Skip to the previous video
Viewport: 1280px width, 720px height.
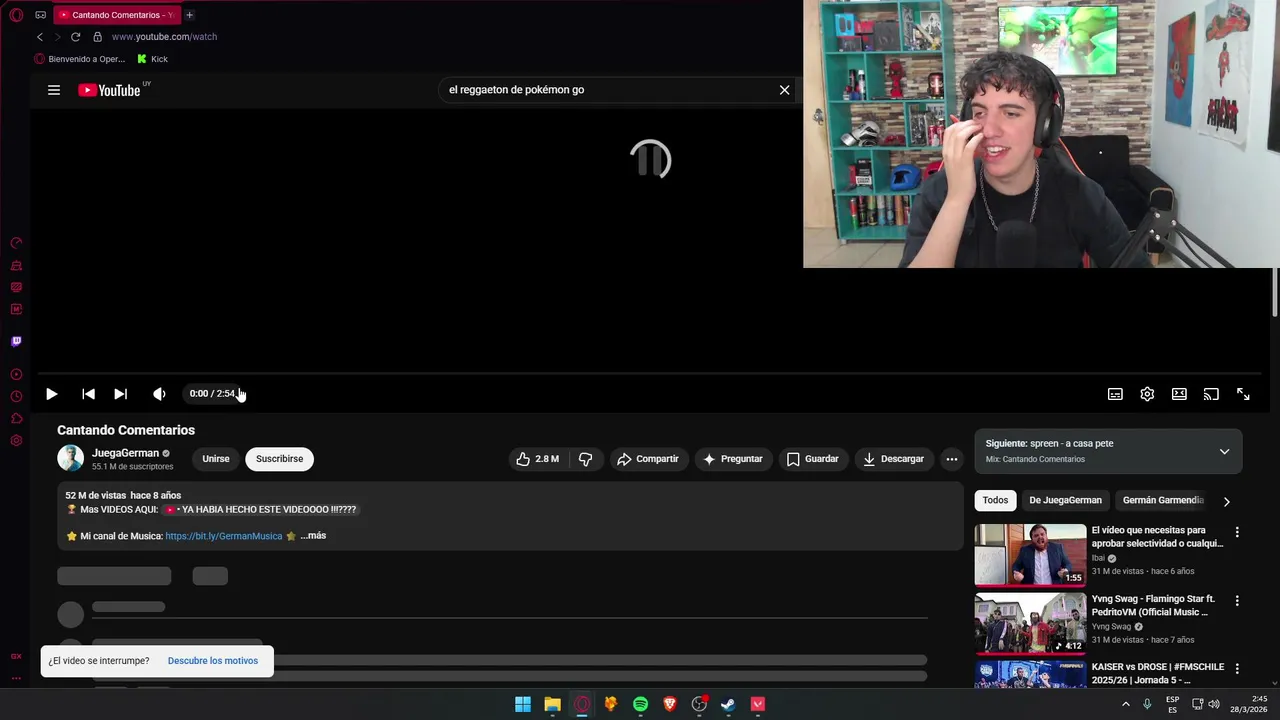pos(88,394)
